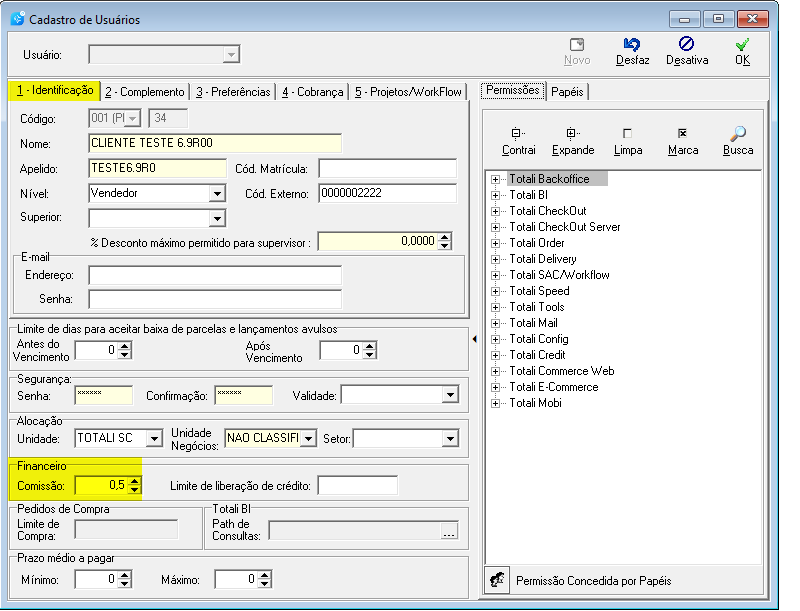
Task: Click the Path de Consultas browse button
Action: (x=449, y=531)
